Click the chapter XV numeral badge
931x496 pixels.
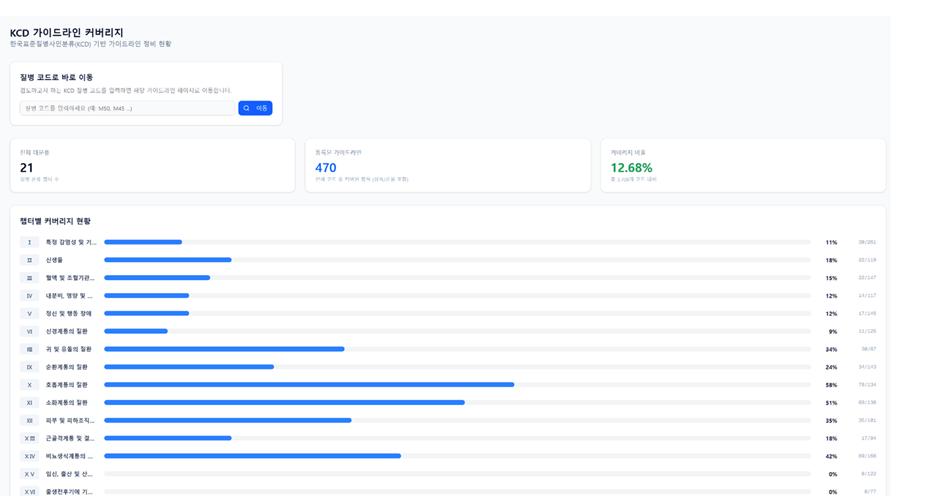click(29, 474)
